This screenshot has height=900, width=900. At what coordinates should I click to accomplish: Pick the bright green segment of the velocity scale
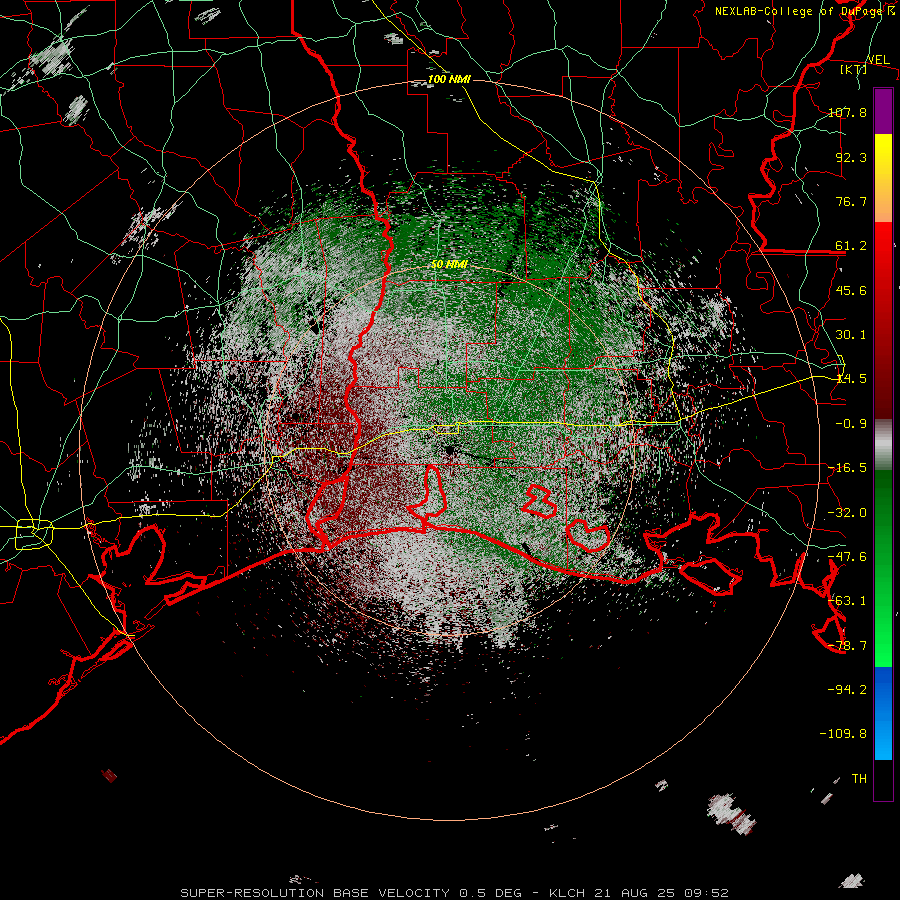point(883,643)
